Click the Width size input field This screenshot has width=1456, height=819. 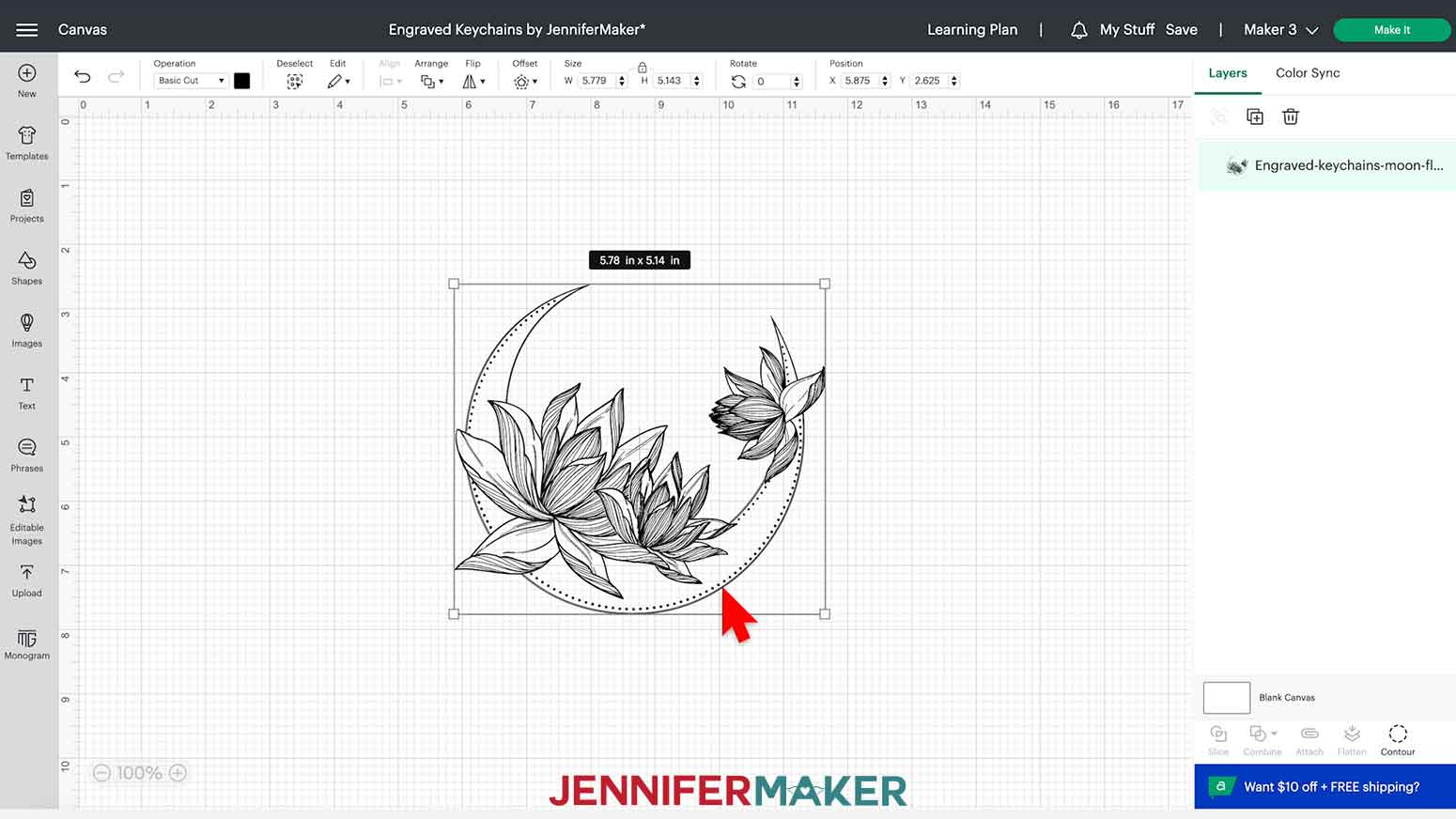(x=596, y=81)
